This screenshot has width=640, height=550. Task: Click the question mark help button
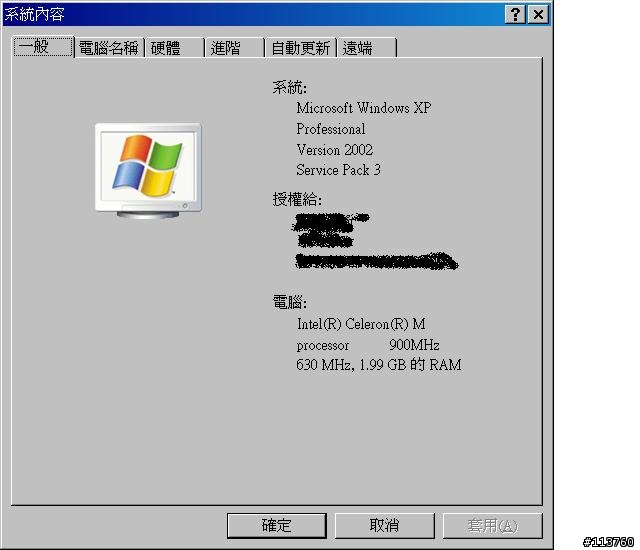click(515, 15)
